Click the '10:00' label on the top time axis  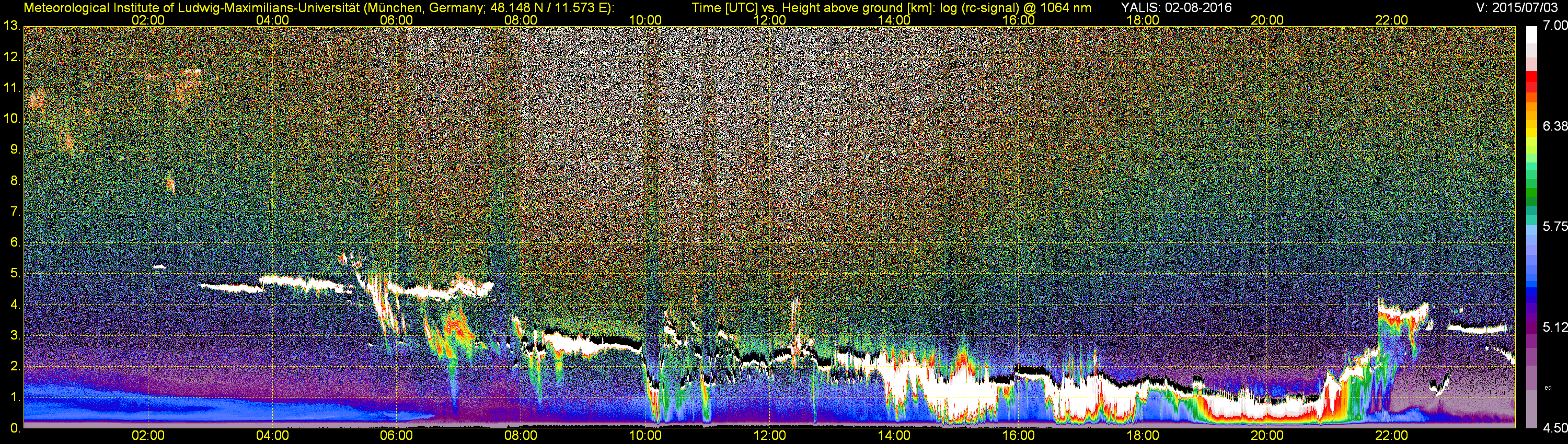click(x=645, y=20)
